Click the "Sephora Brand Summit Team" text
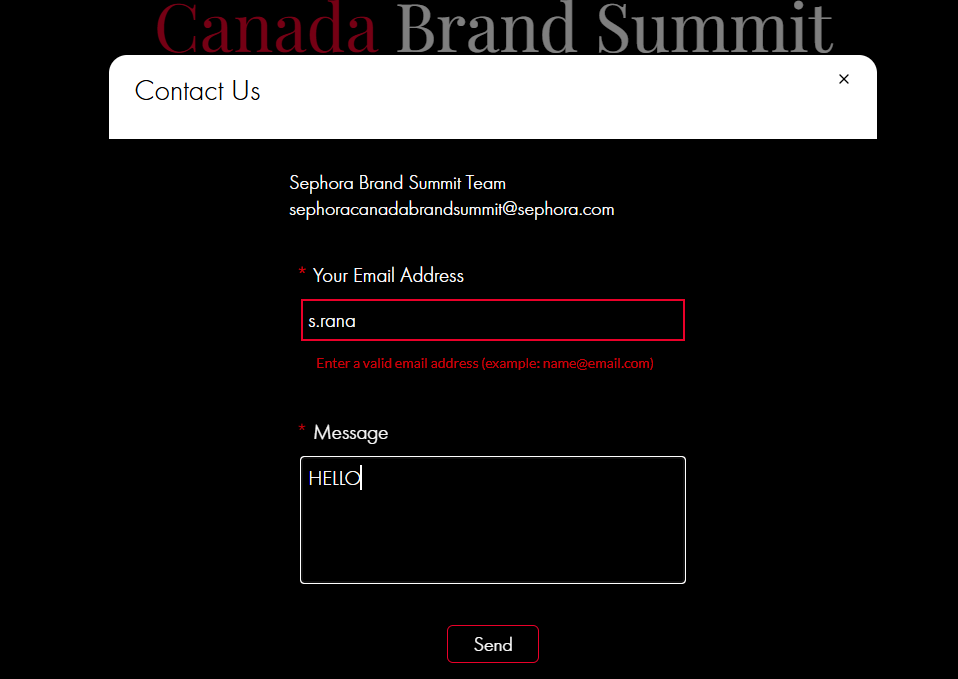The width and height of the screenshot is (958, 679). 397,183
